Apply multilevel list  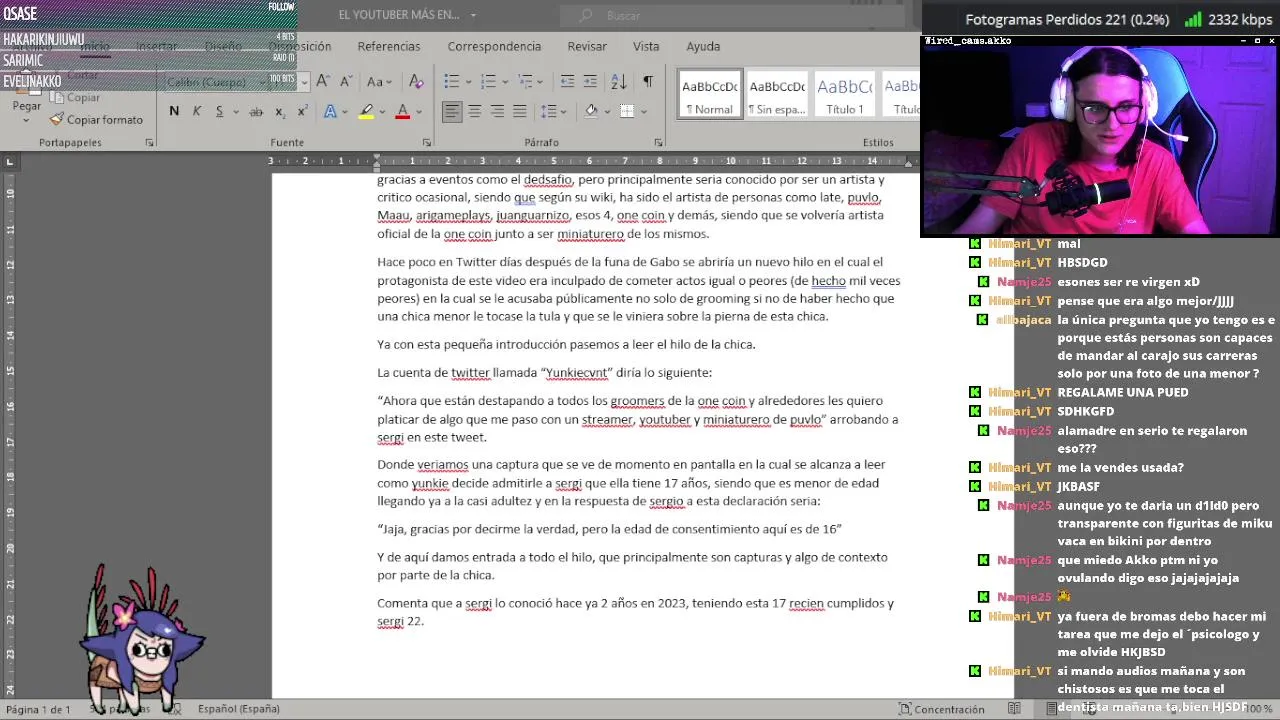click(523, 82)
